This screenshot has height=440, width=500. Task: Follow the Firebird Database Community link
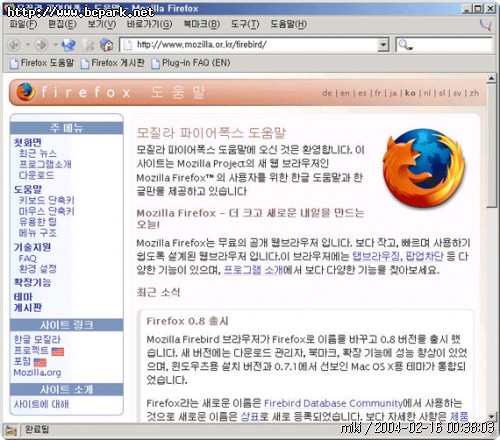333,403
